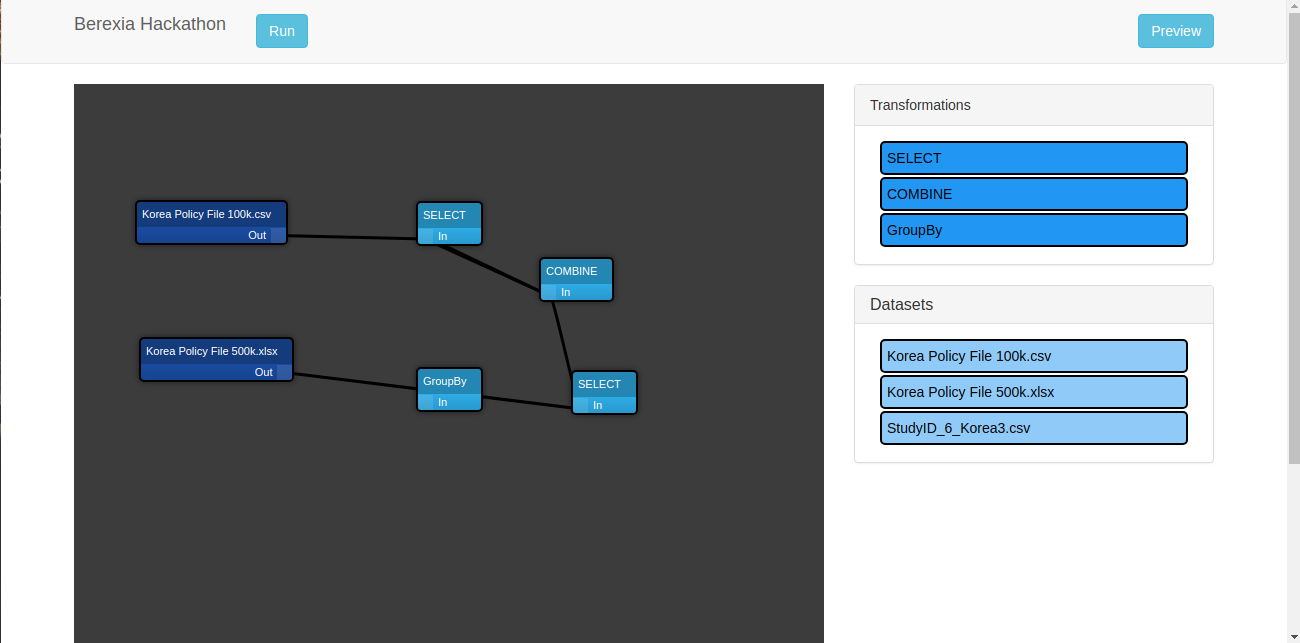
Task: Click the Out port of the 100k.csv node
Action: click(278, 235)
